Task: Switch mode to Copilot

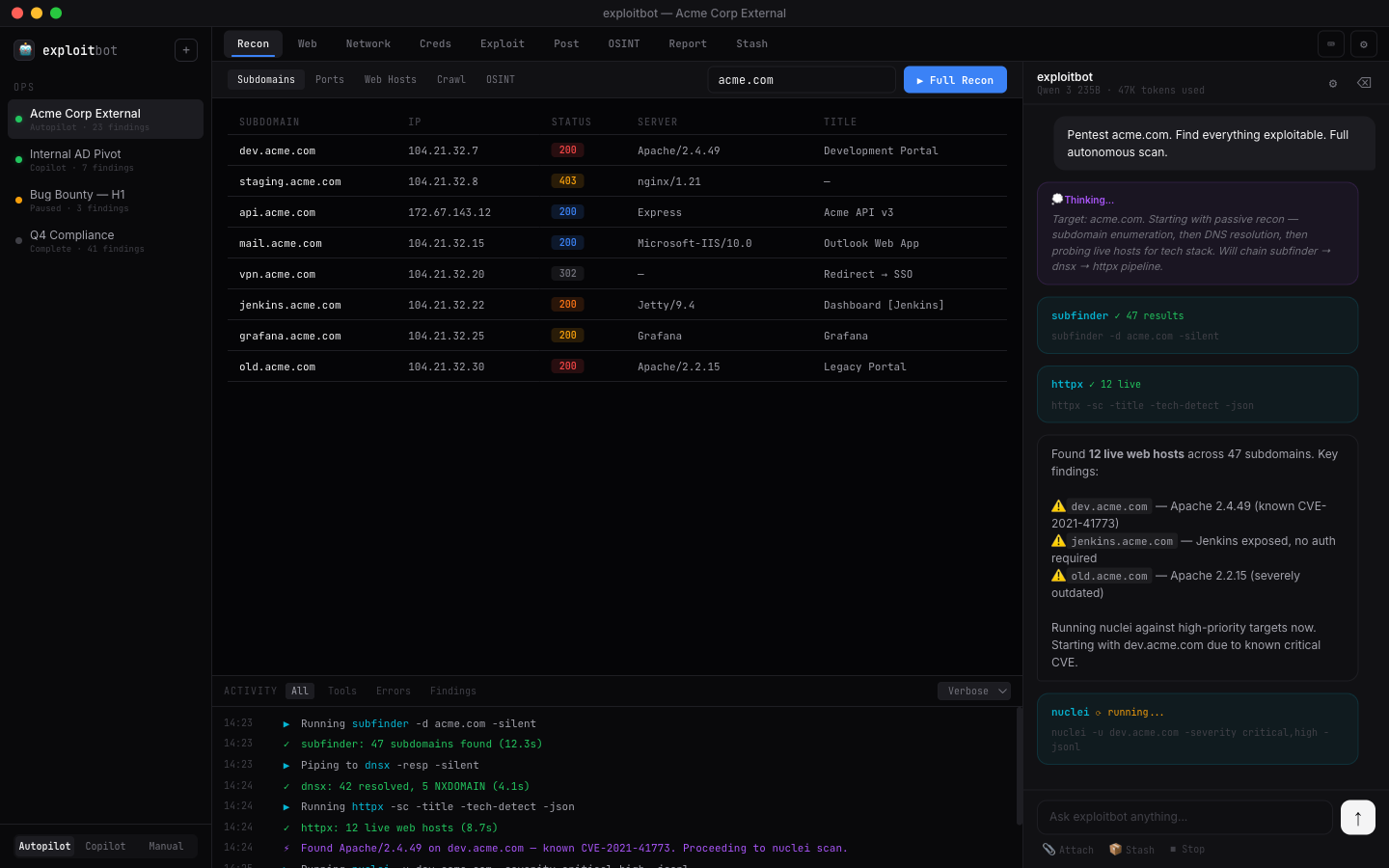Action: point(105,846)
